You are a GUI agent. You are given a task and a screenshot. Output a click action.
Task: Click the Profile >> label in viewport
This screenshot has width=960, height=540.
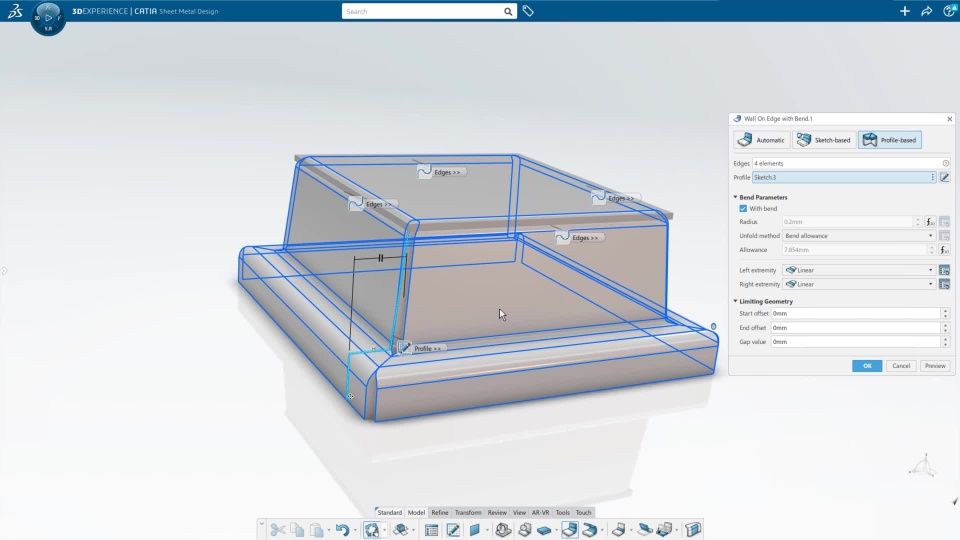[x=427, y=348]
